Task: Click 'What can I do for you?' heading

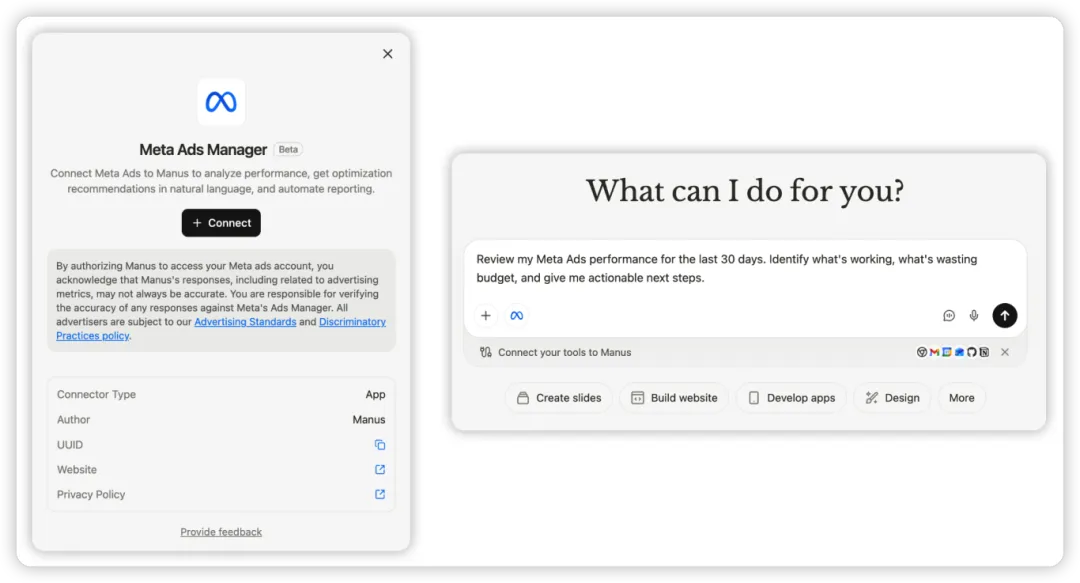Action: [745, 191]
